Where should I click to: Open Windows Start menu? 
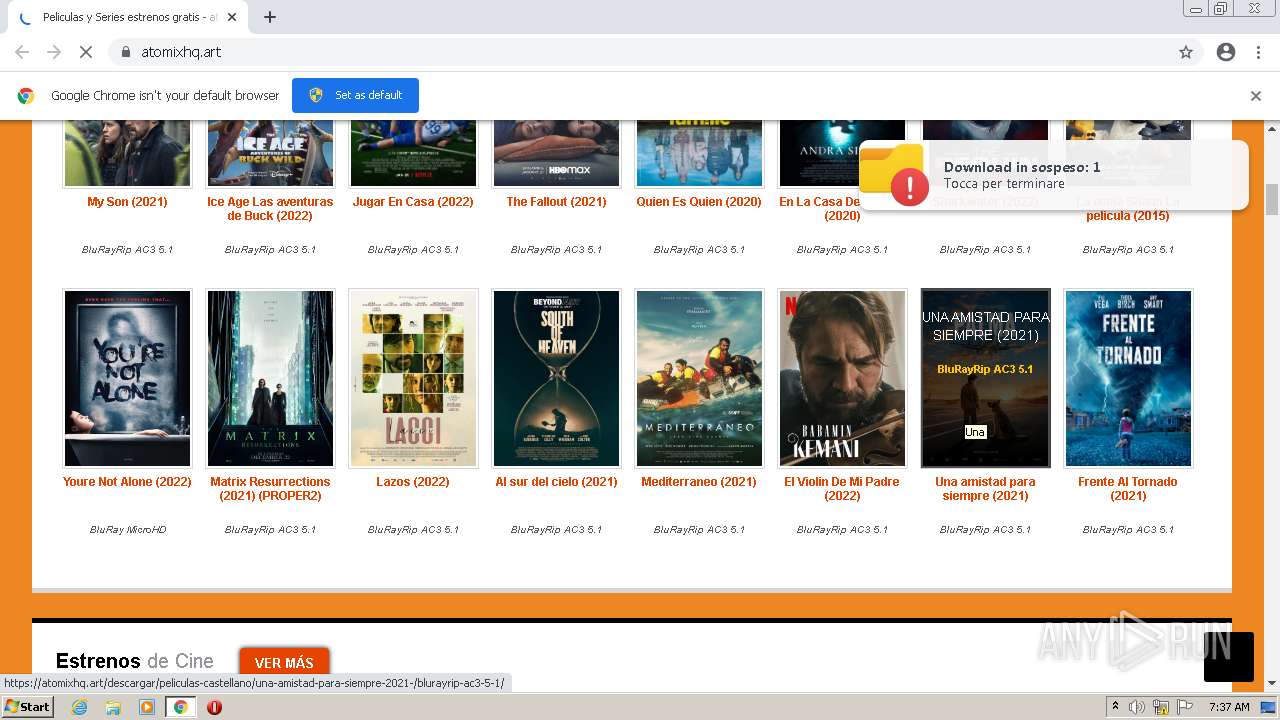coord(28,707)
